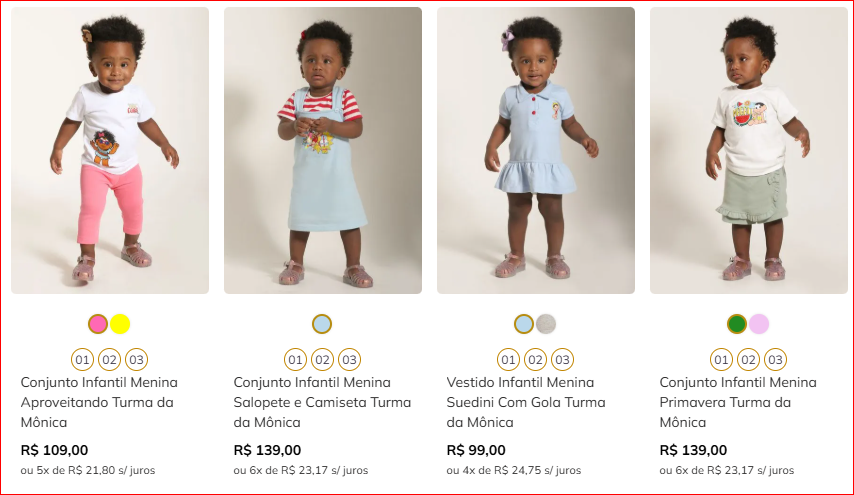The height and width of the screenshot is (495, 854).
Task: Select pink color for Aproveitando set
Action: 98,324
